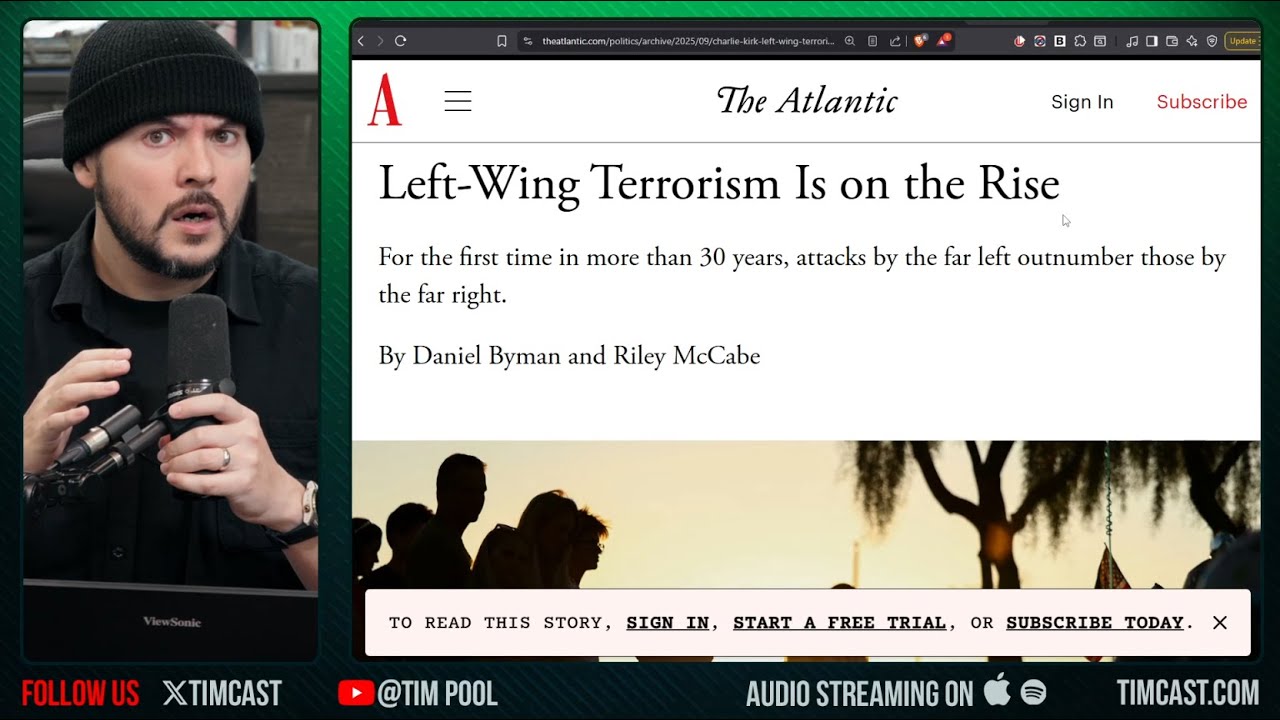Go back using the browser back arrow
Image resolution: width=1280 pixels, height=720 pixels.
[361, 41]
